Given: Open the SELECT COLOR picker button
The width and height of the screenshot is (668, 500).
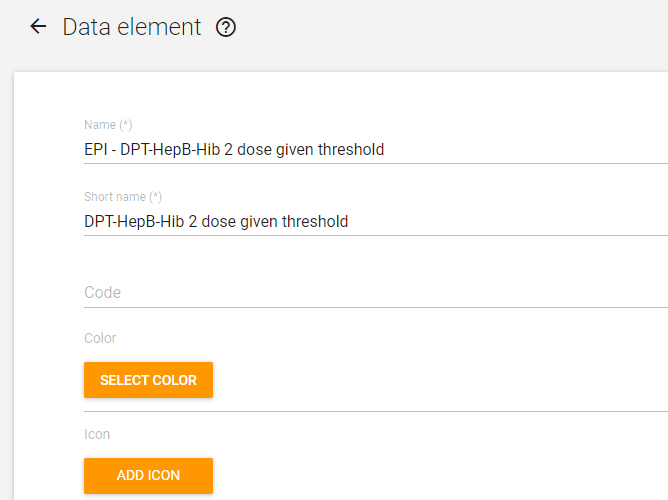Looking at the screenshot, I should (148, 380).
